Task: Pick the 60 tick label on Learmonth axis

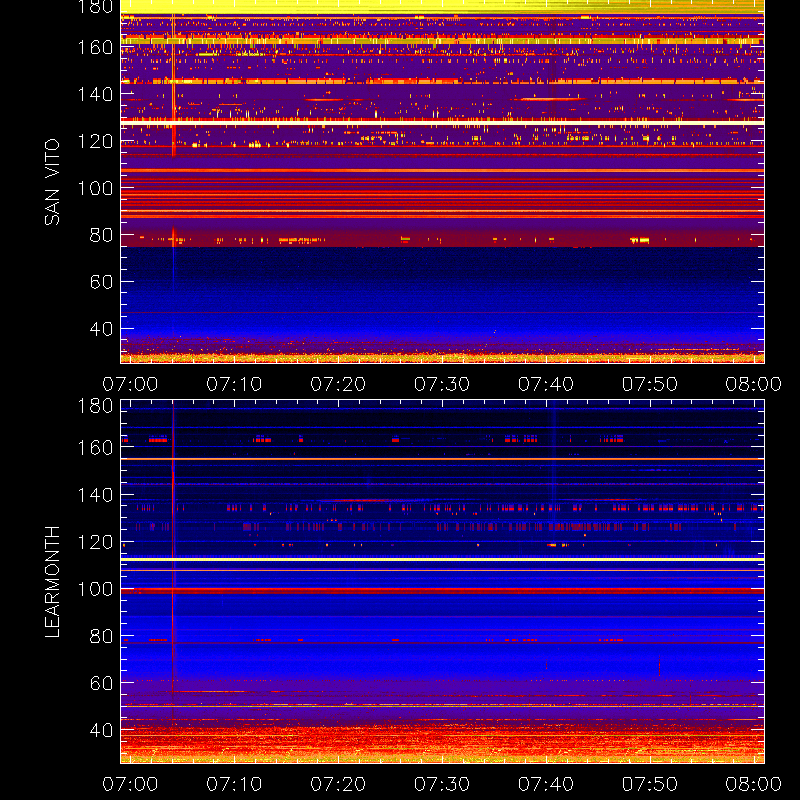Action: (101, 683)
